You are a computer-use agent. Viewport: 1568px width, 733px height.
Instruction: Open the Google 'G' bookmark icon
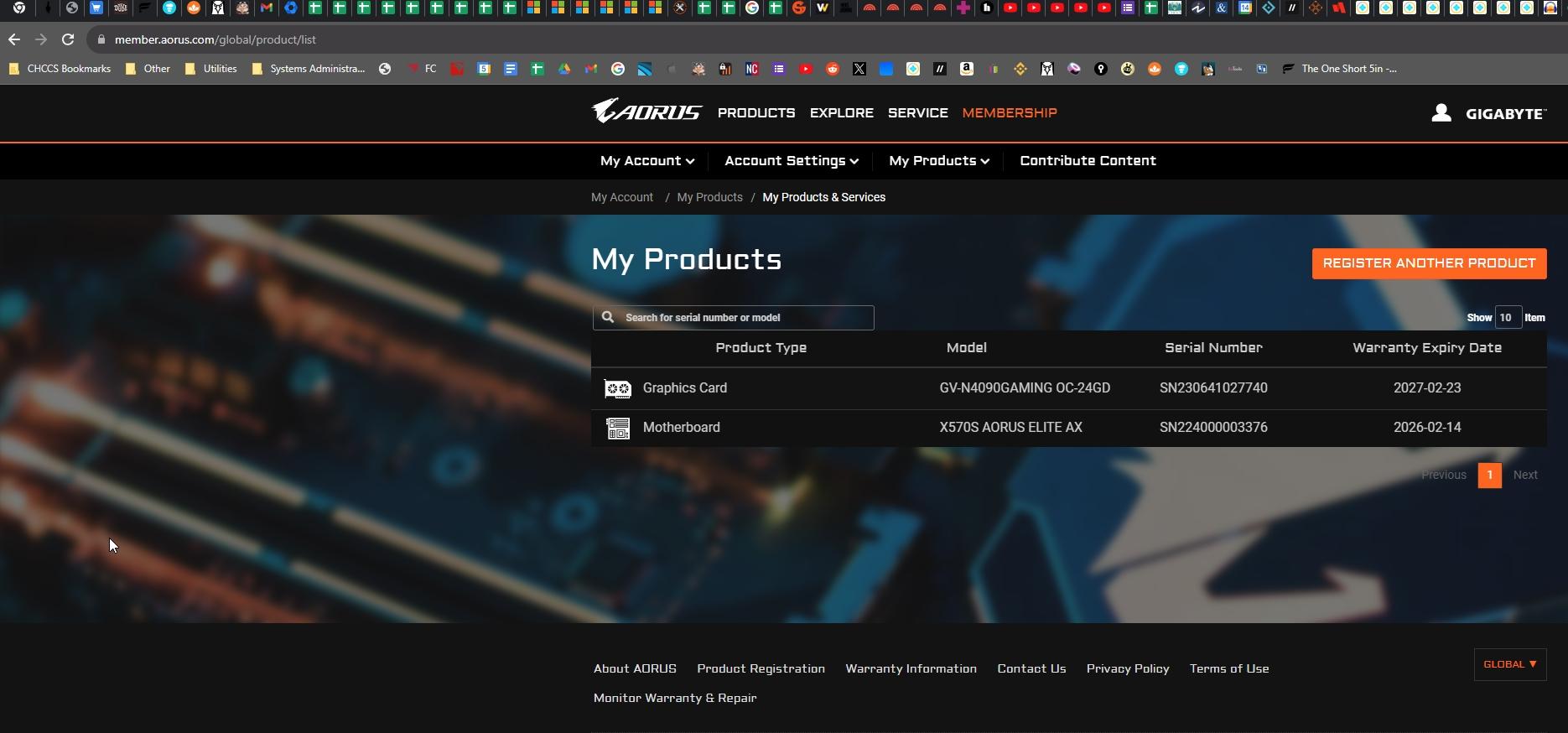coord(618,69)
